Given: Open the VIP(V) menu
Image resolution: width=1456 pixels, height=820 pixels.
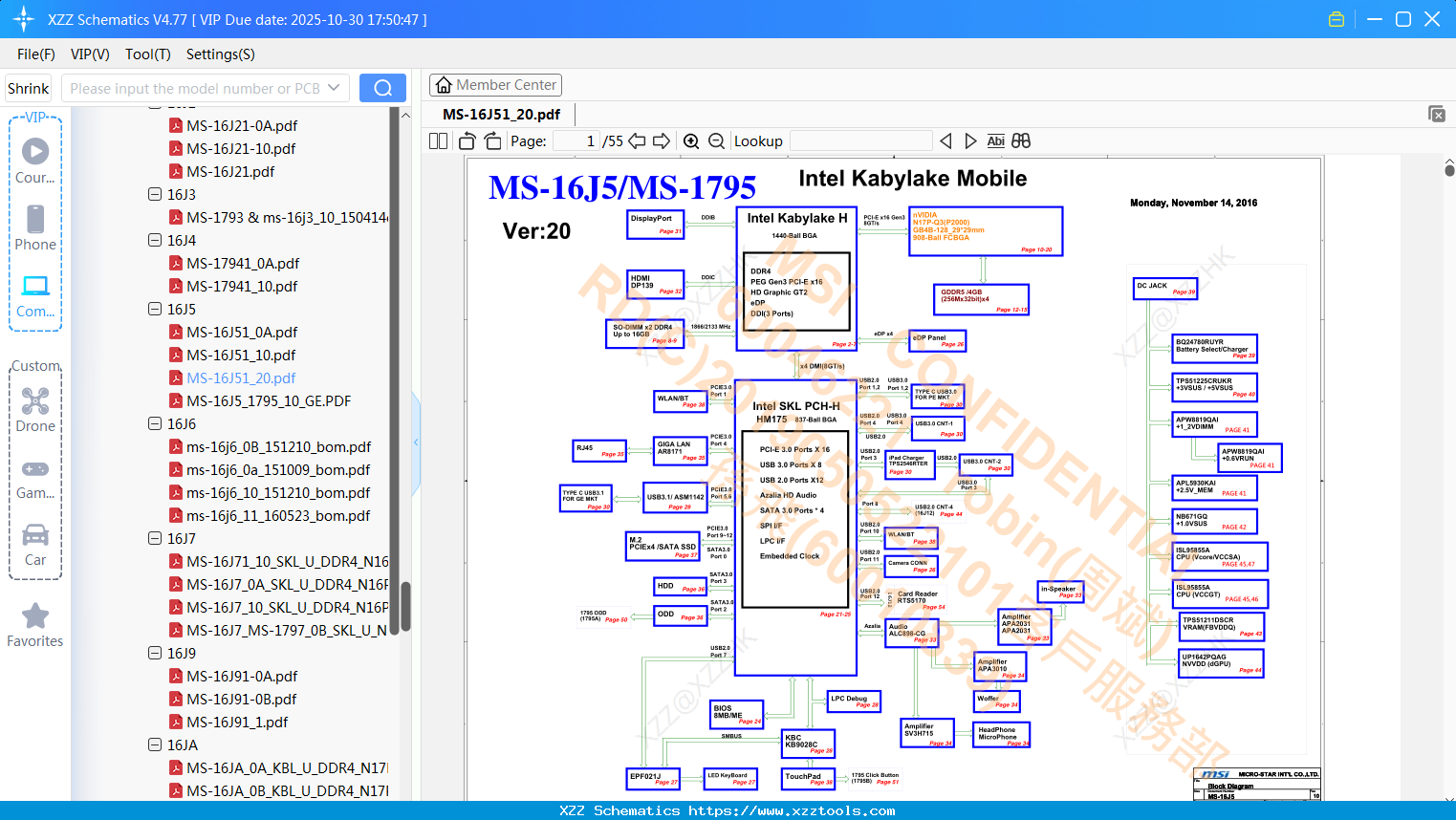Looking at the screenshot, I should [x=90, y=54].
